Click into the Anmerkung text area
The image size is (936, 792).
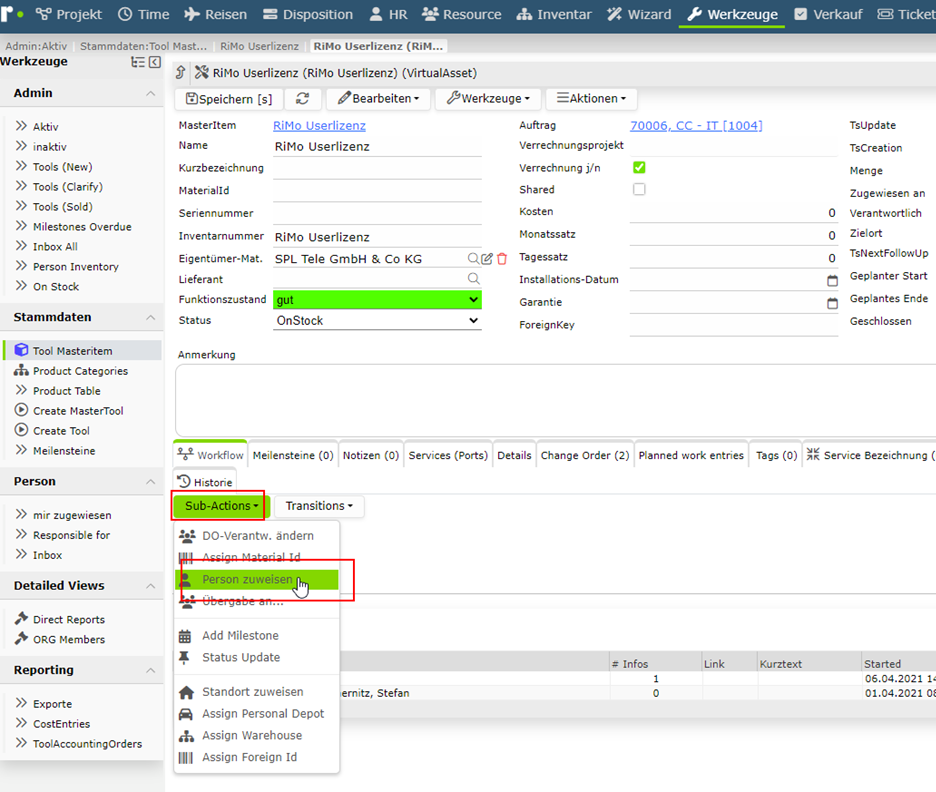pos(555,400)
